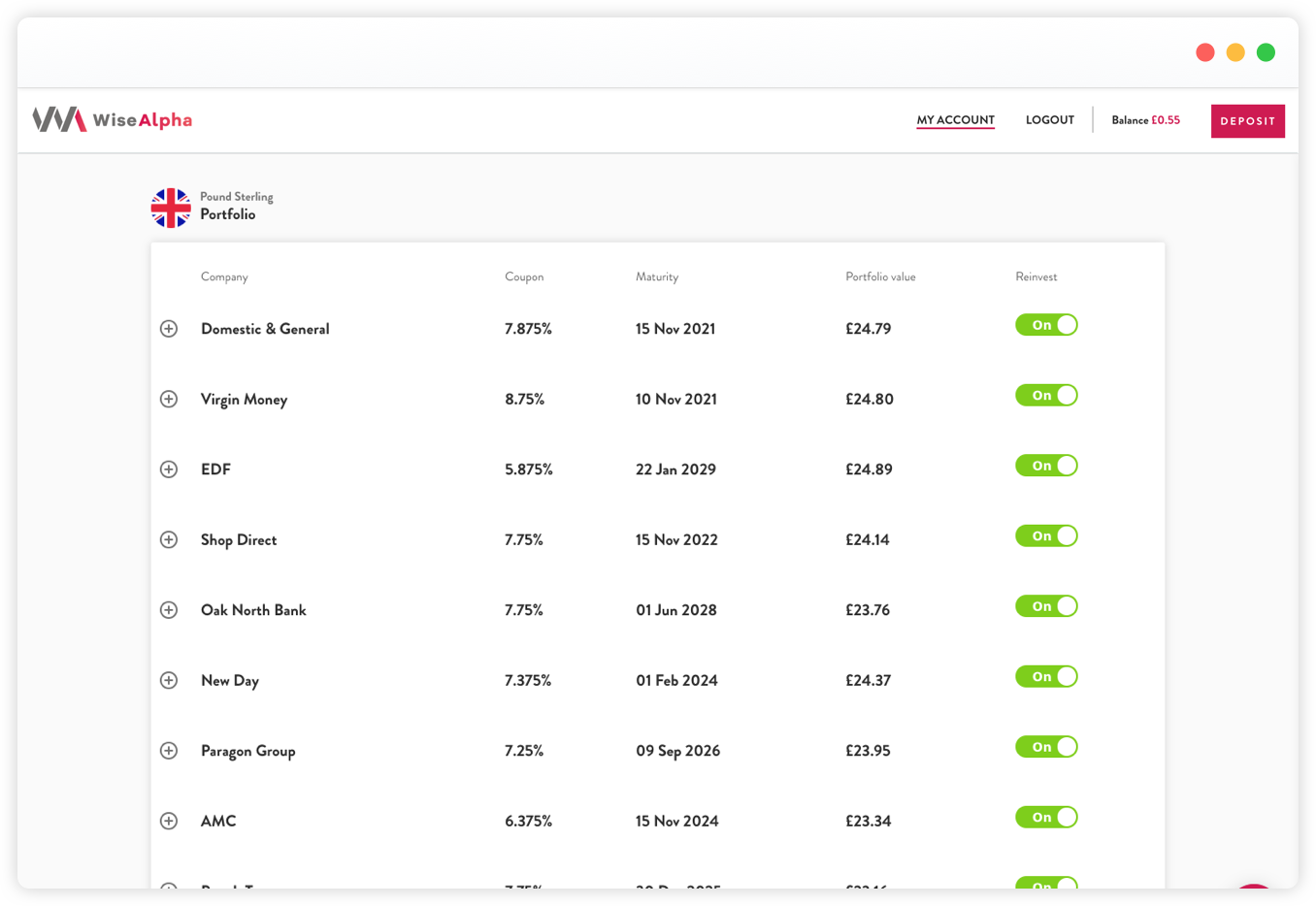This screenshot has width=1316, height=906.
Task: Disable reinvest for Oak North Bank
Action: [1046, 606]
